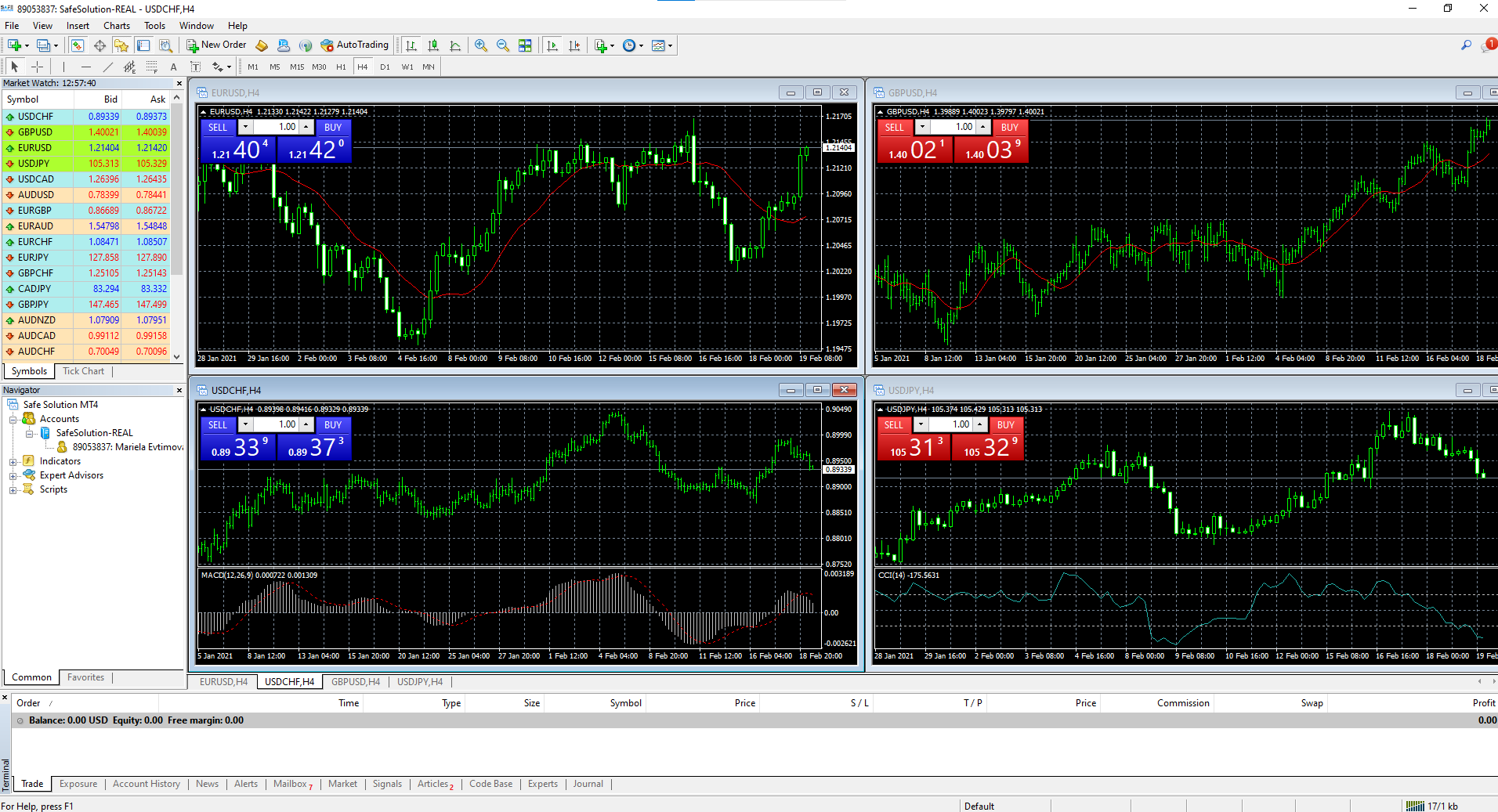
Task: Expand the Templates dropdown arrow
Action: coord(670,45)
